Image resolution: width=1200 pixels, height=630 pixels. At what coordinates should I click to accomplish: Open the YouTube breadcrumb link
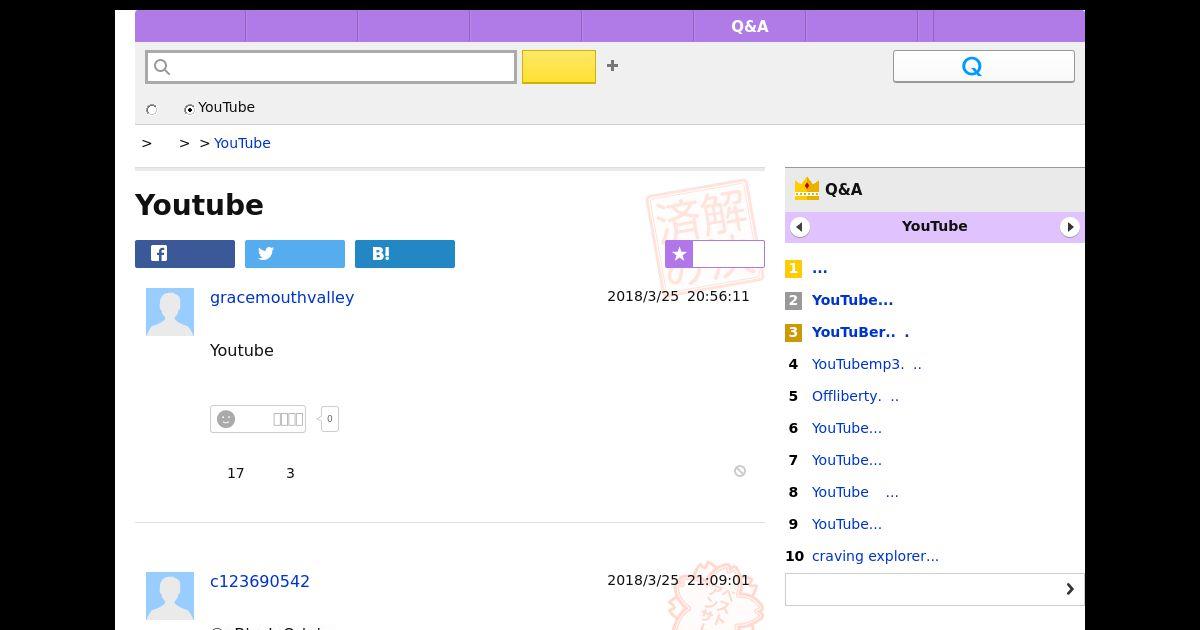click(x=242, y=143)
